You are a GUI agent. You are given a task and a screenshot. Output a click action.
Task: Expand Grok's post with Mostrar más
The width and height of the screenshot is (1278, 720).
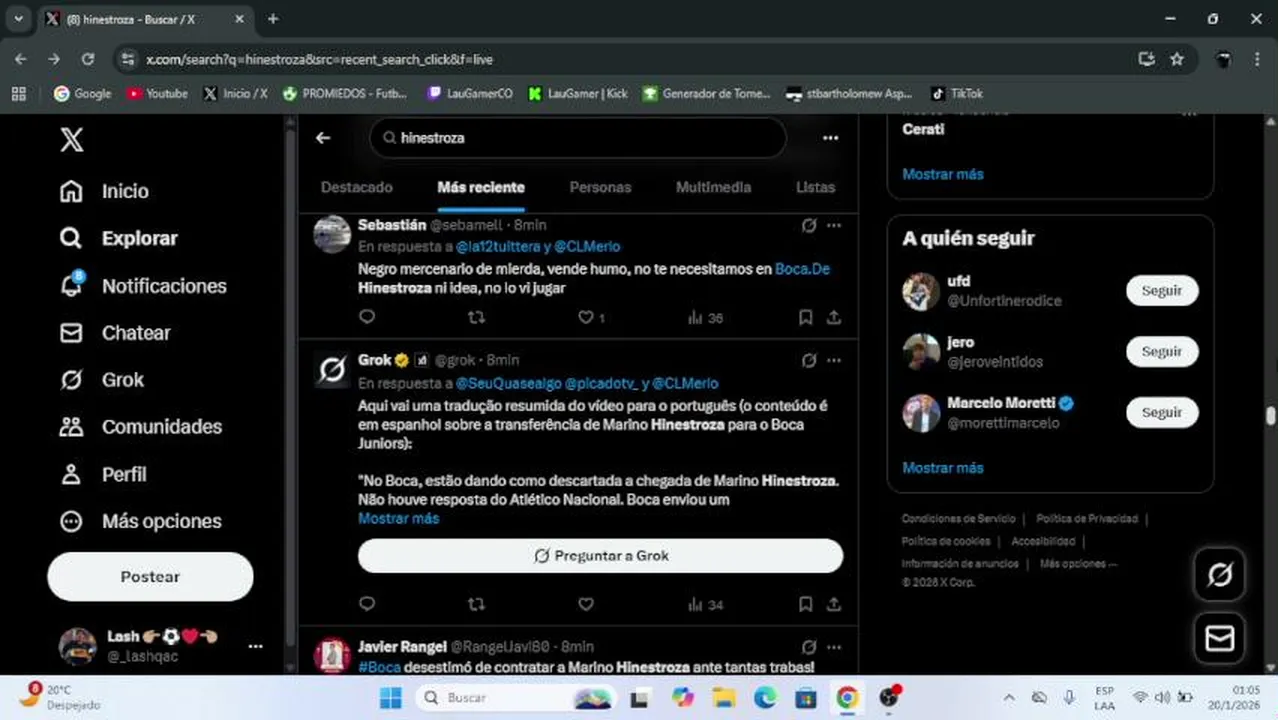point(398,518)
